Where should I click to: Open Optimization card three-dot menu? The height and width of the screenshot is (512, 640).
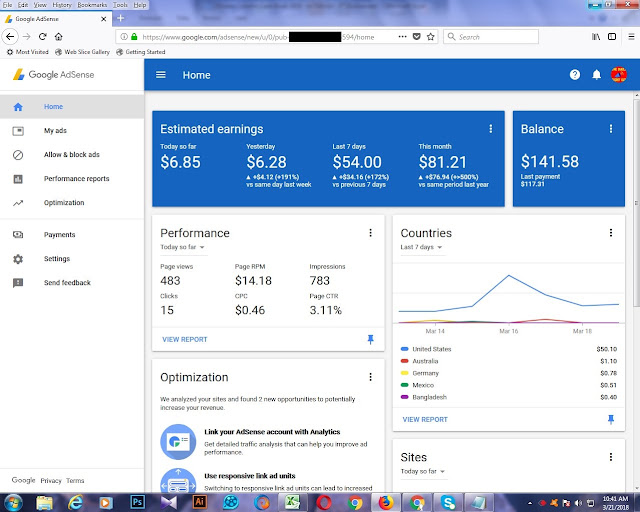click(x=370, y=377)
